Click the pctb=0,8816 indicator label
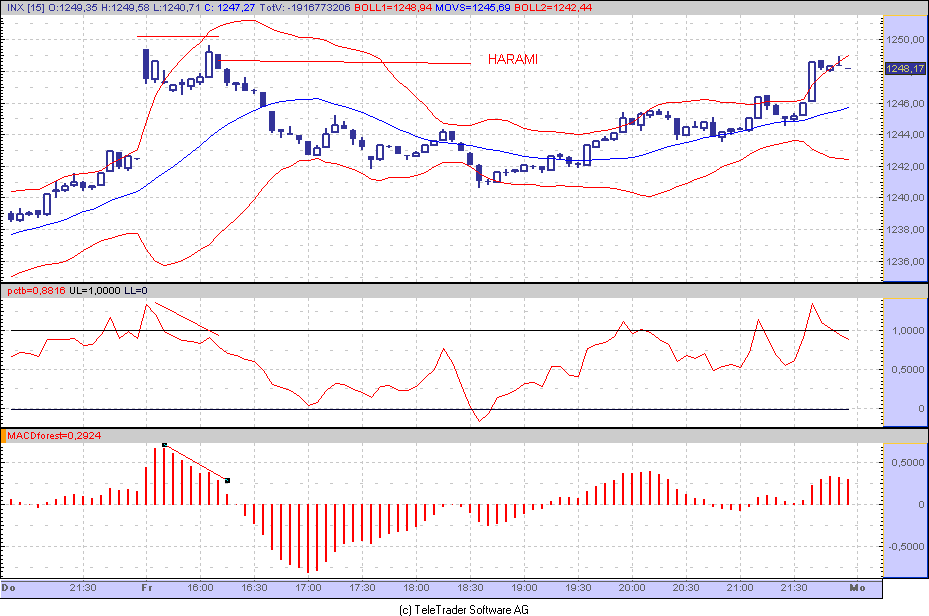The width and height of the screenshot is (929, 616). 36,291
